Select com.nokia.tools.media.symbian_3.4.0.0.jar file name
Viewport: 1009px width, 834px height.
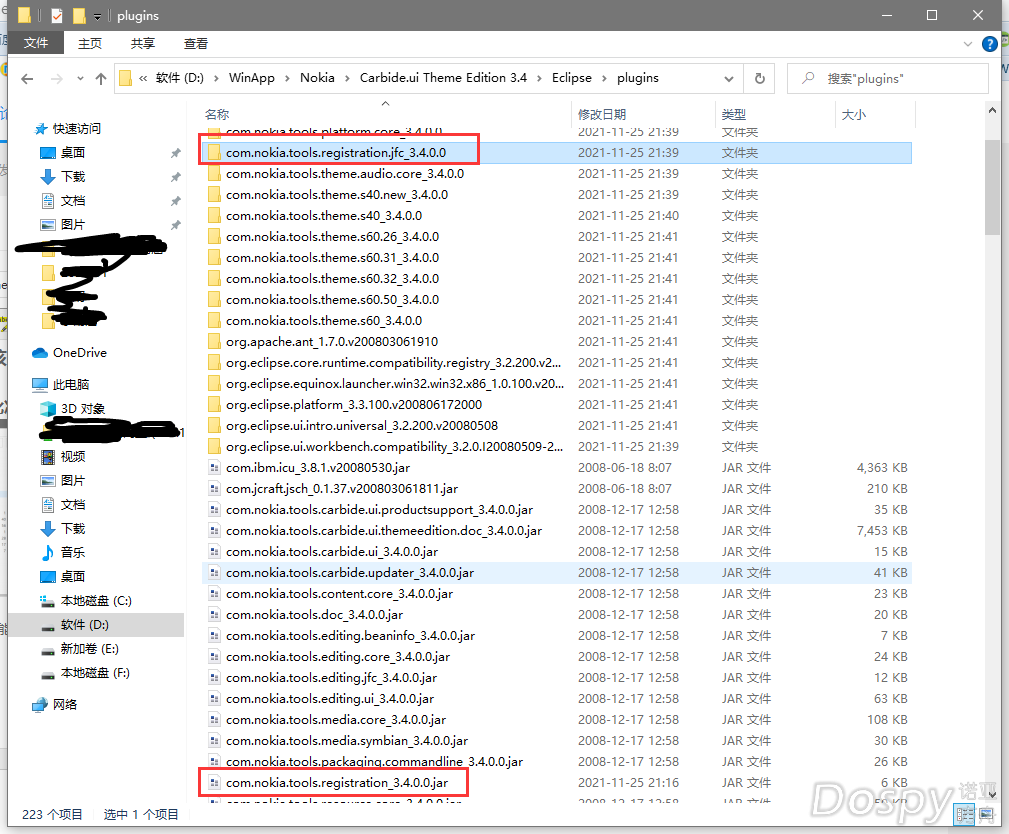347,741
